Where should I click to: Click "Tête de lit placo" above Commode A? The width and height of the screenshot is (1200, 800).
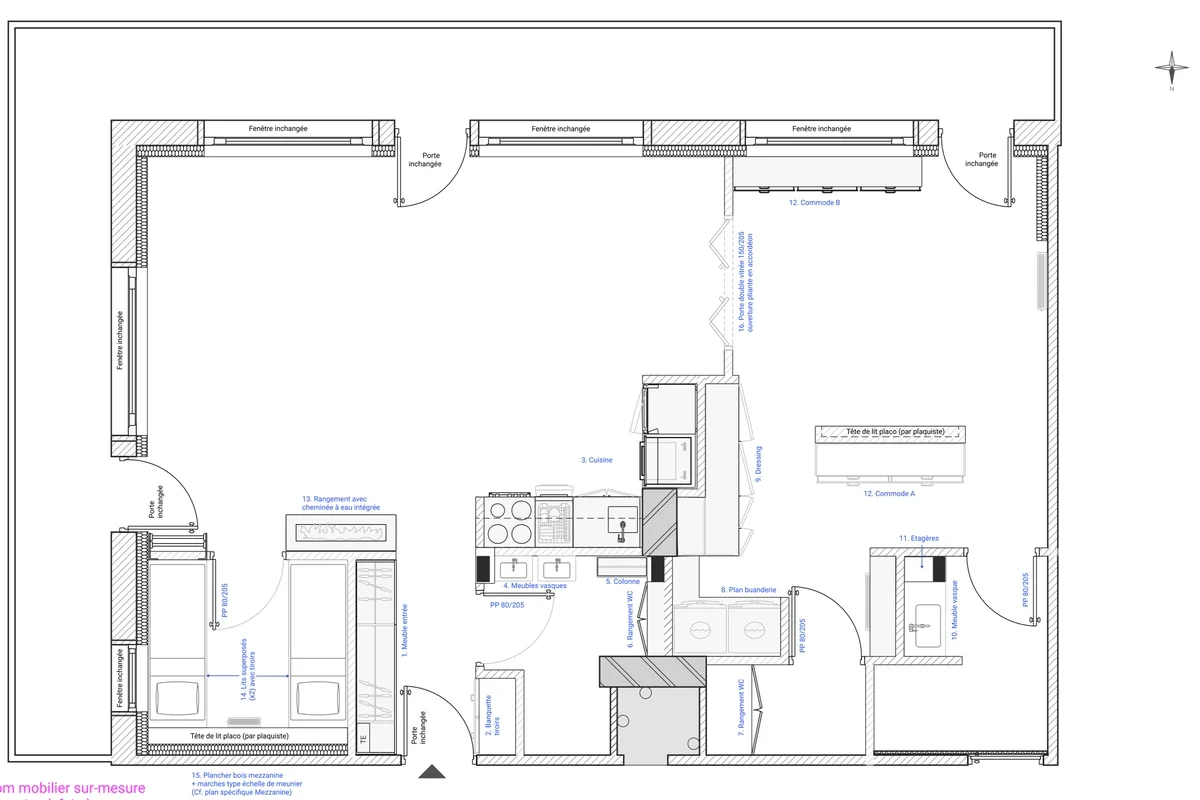coord(894,432)
